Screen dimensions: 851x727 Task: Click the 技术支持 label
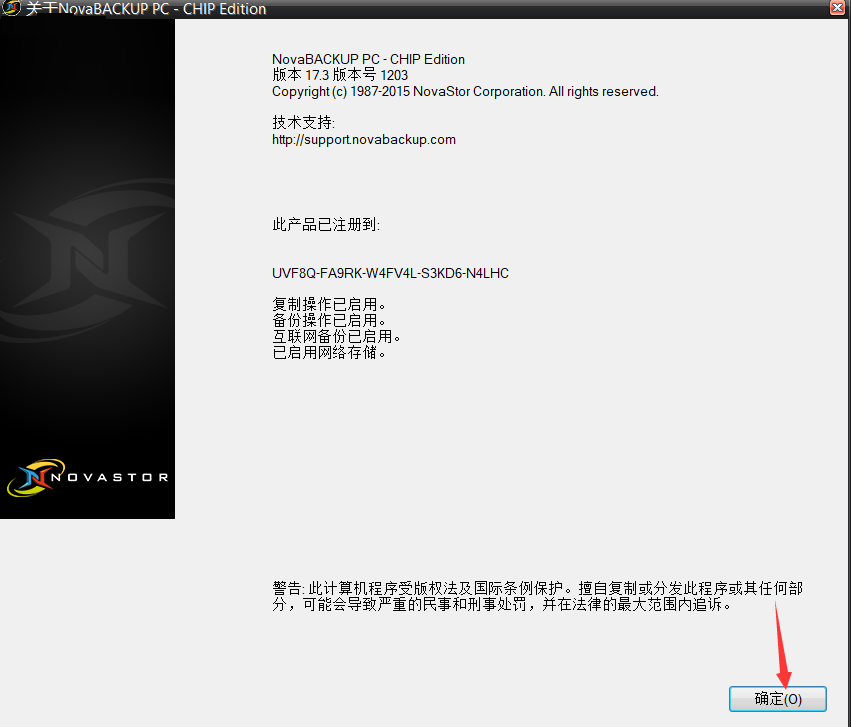303,122
